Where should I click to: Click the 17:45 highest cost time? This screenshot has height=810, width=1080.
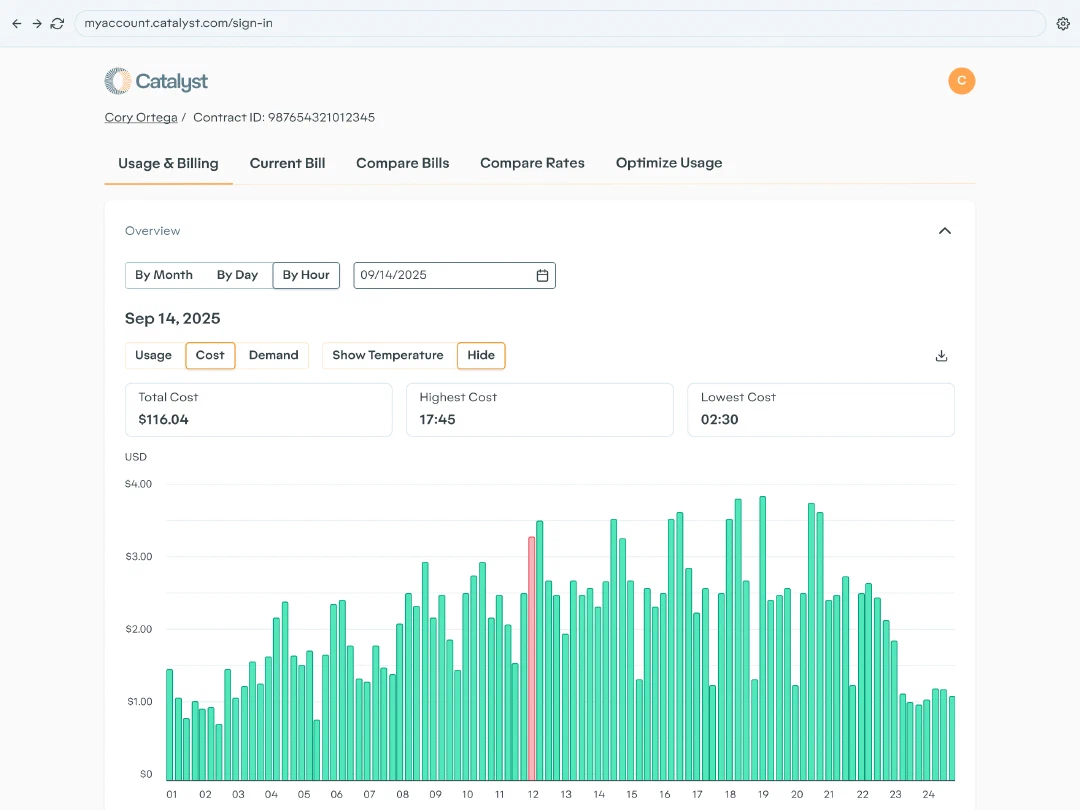[x=437, y=419]
